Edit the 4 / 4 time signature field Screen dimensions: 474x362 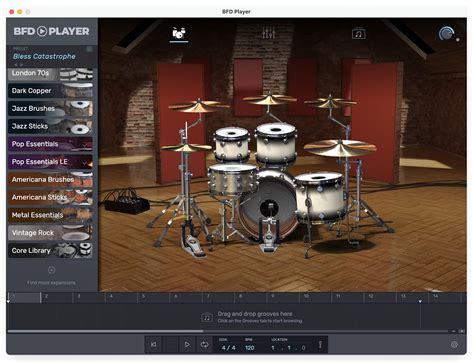(x=228, y=348)
